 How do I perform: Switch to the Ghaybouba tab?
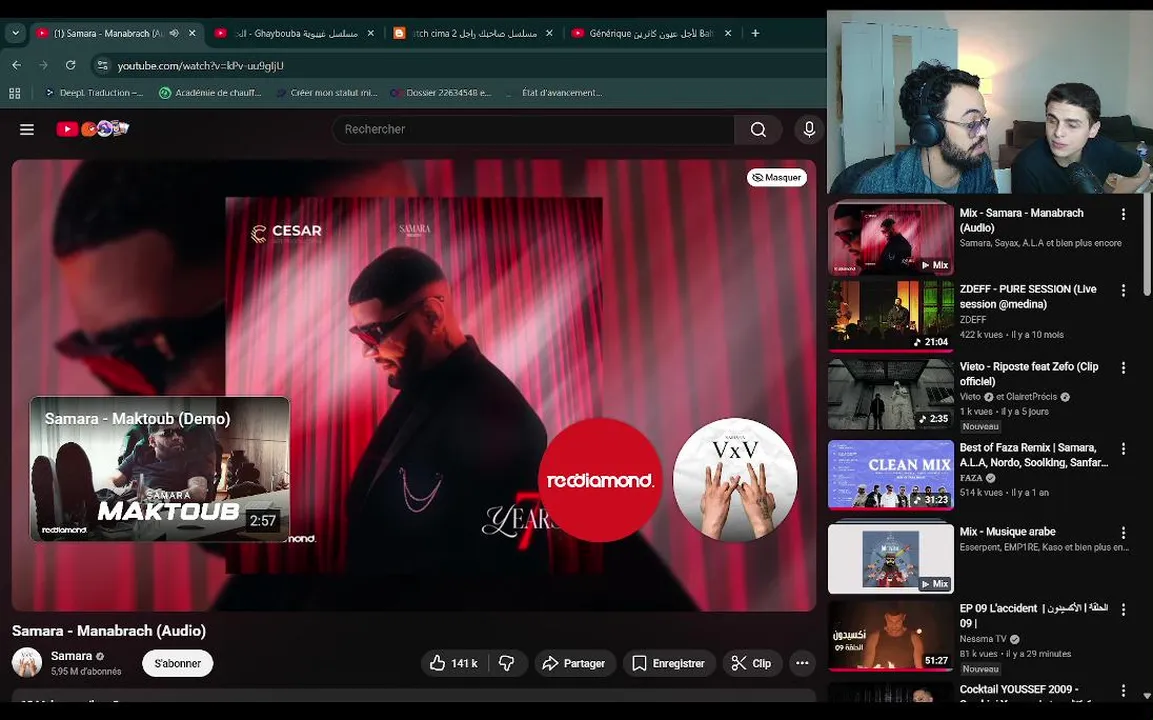click(x=294, y=33)
